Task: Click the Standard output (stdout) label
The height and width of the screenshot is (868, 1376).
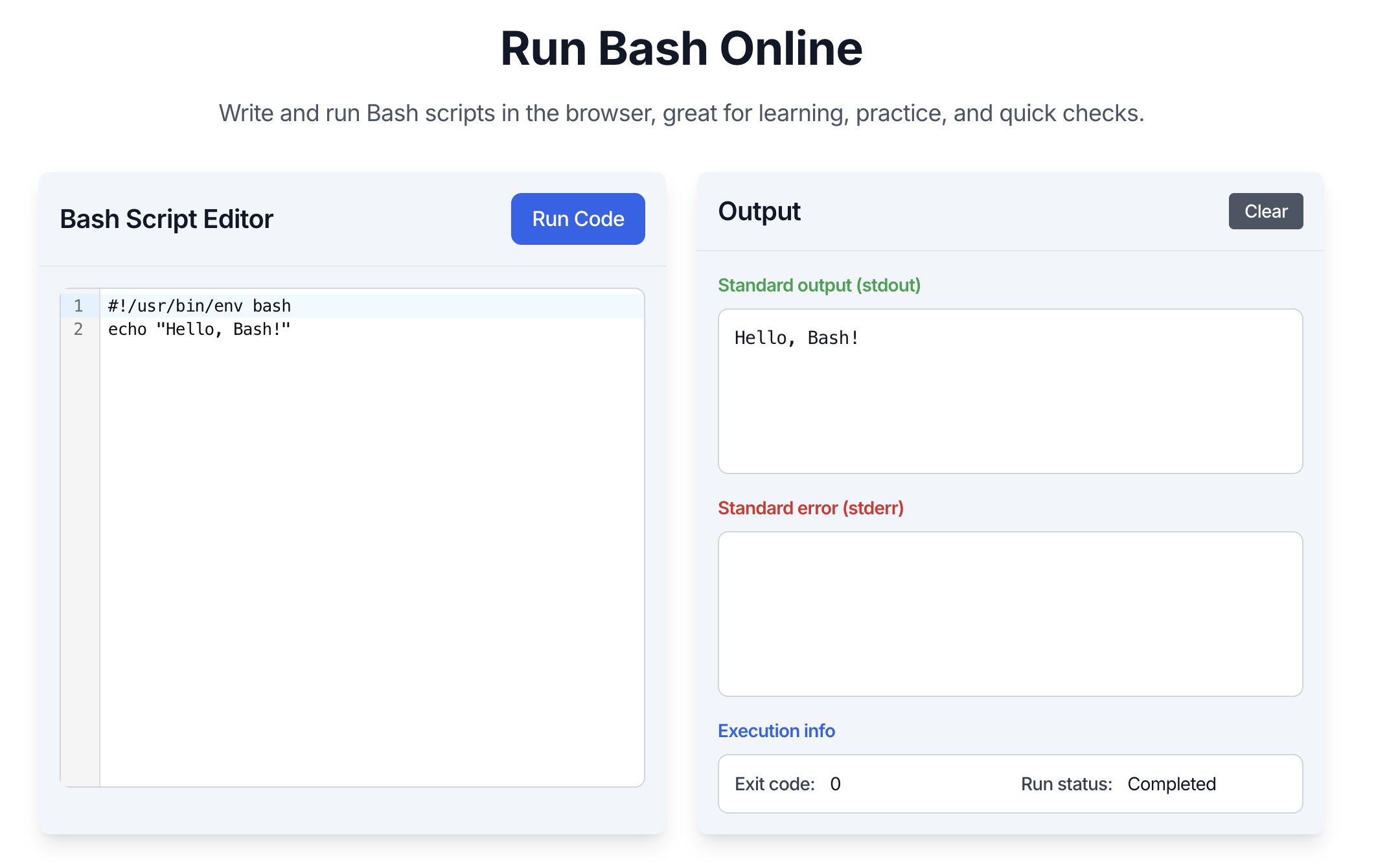Action: coord(818,285)
